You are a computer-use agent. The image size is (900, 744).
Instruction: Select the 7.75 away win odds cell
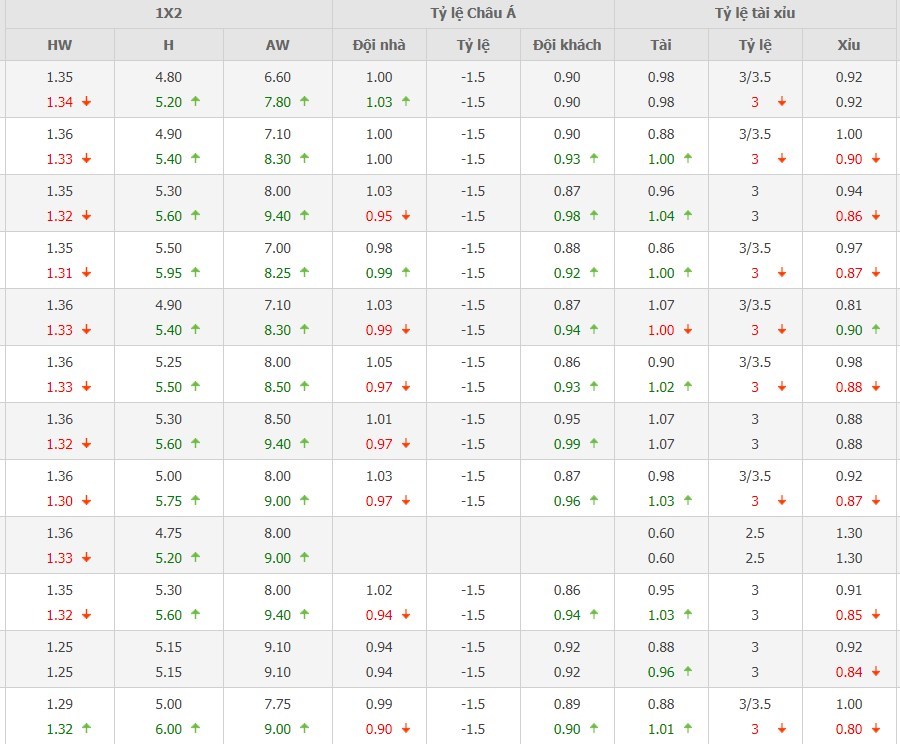coord(277,704)
